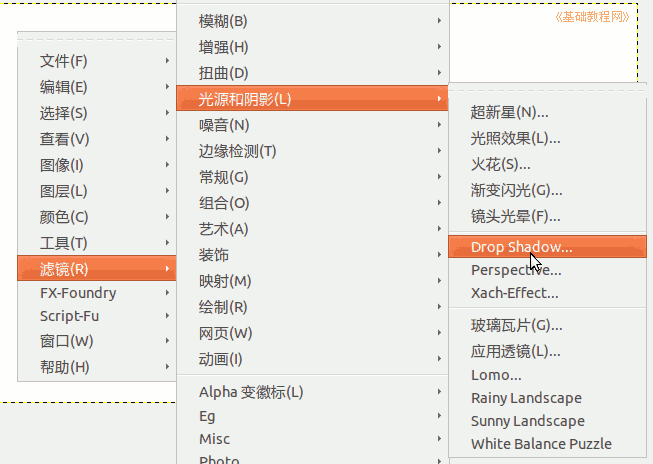
Task: Apply the Sunny Landscape filter
Action: click(x=547, y=421)
